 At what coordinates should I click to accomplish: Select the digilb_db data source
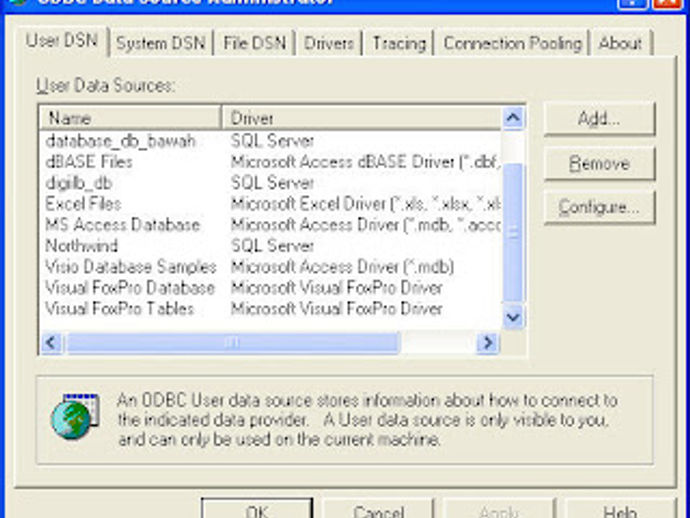[79, 183]
